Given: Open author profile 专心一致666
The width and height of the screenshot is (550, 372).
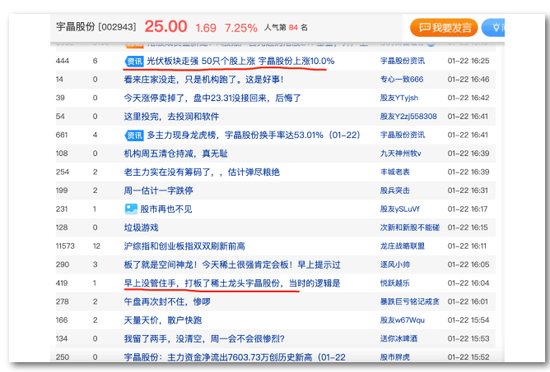Looking at the screenshot, I should pyautogui.click(x=402, y=80).
